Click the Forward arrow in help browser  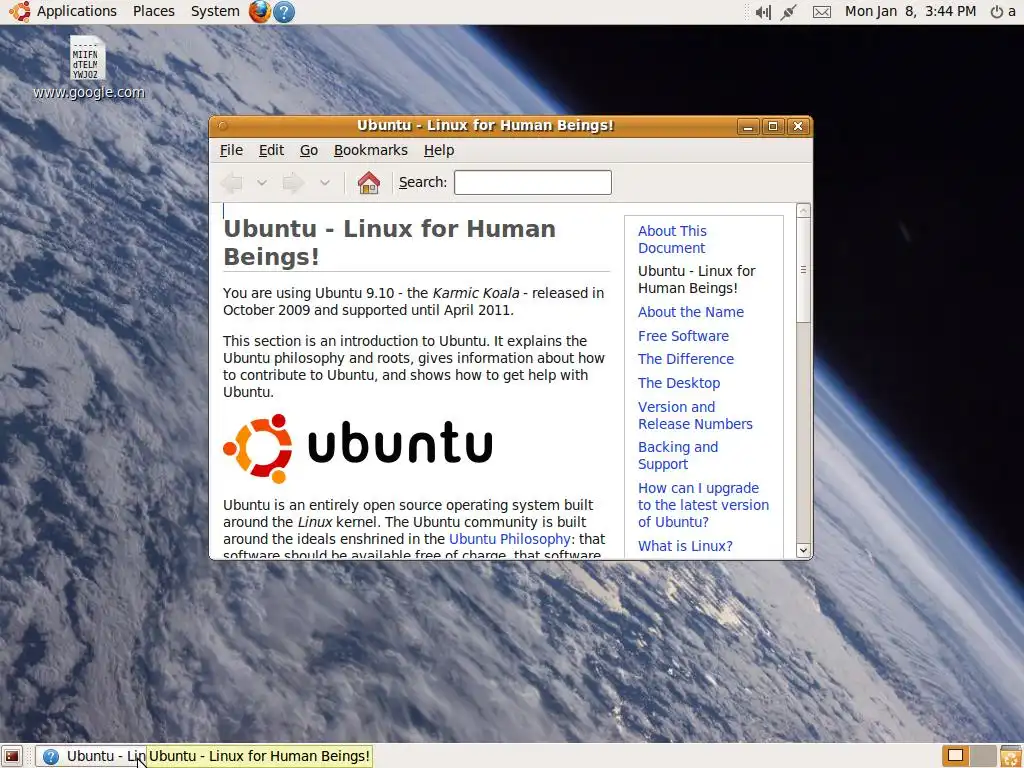tap(294, 183)
